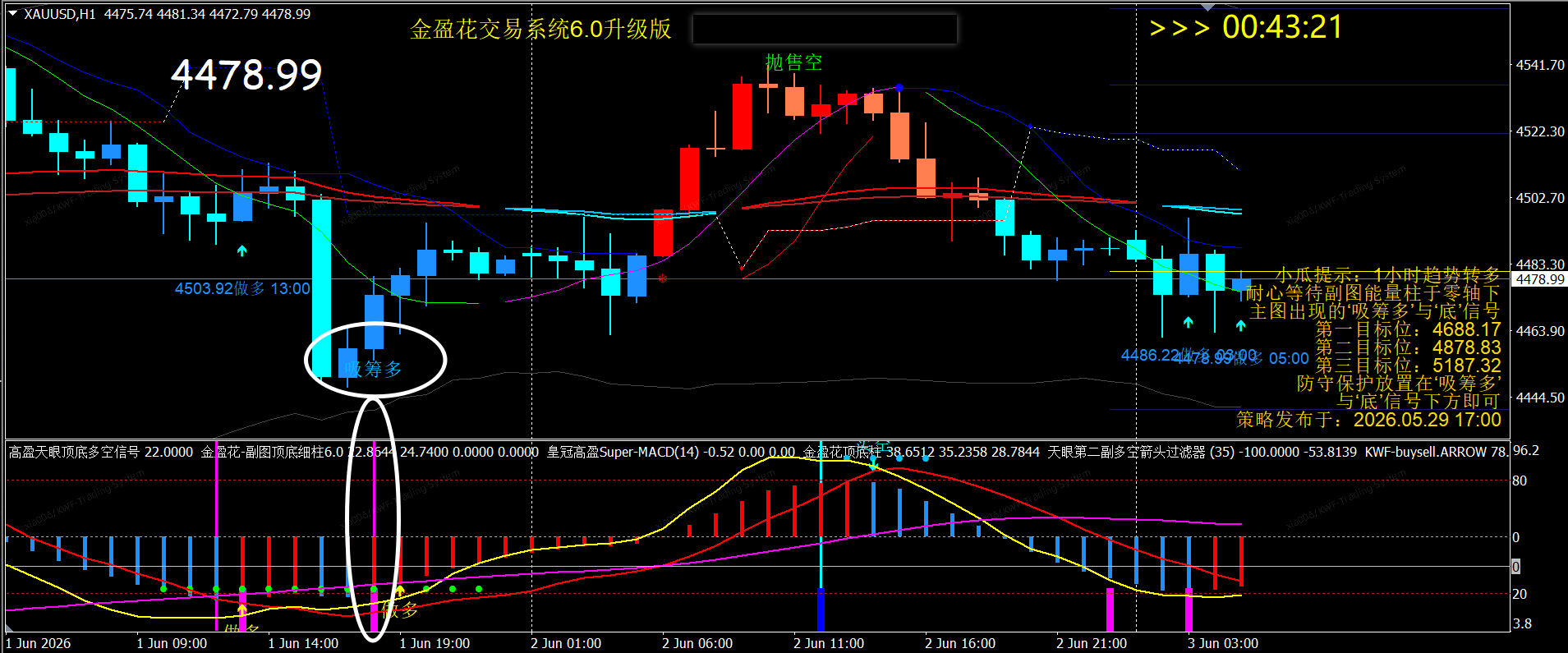
Task: Click the 2 Jun 21:00 time label
Action: [x=1092, y=643]
